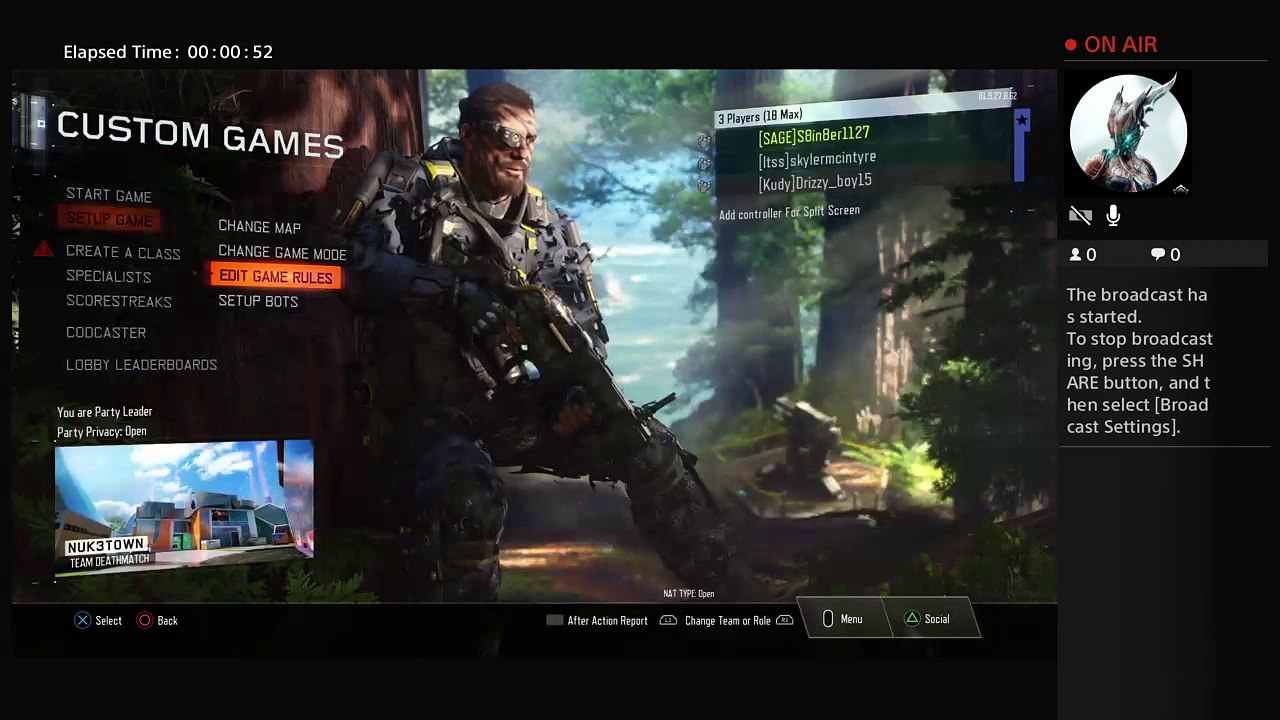Open Lobby Leaderboards menu entry
Image resolution: width=1280 pixels, height=720 pixels.
click(x=142, y=365)
